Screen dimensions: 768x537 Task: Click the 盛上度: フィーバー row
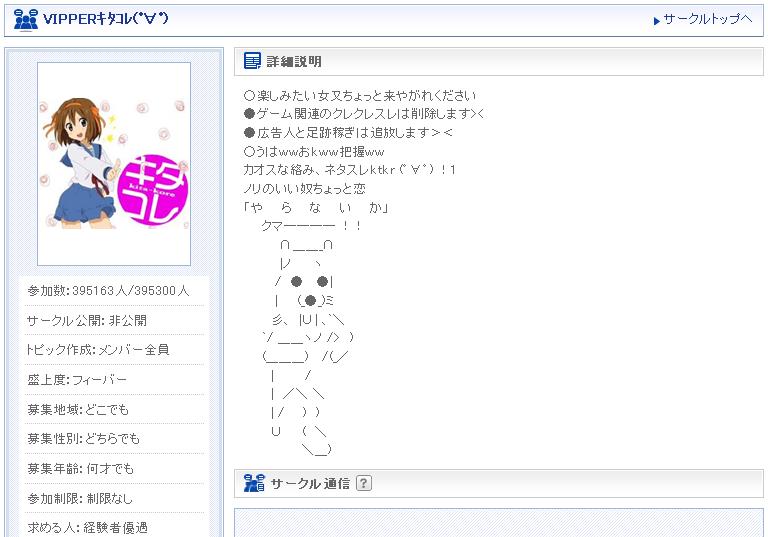click(114, 380)
